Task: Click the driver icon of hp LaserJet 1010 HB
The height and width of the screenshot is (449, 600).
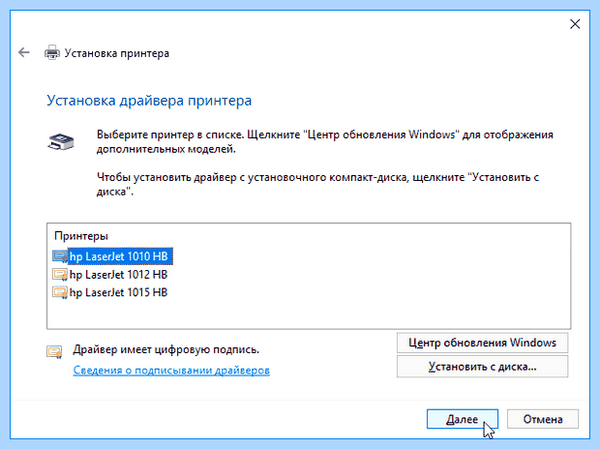Action: 60,256
